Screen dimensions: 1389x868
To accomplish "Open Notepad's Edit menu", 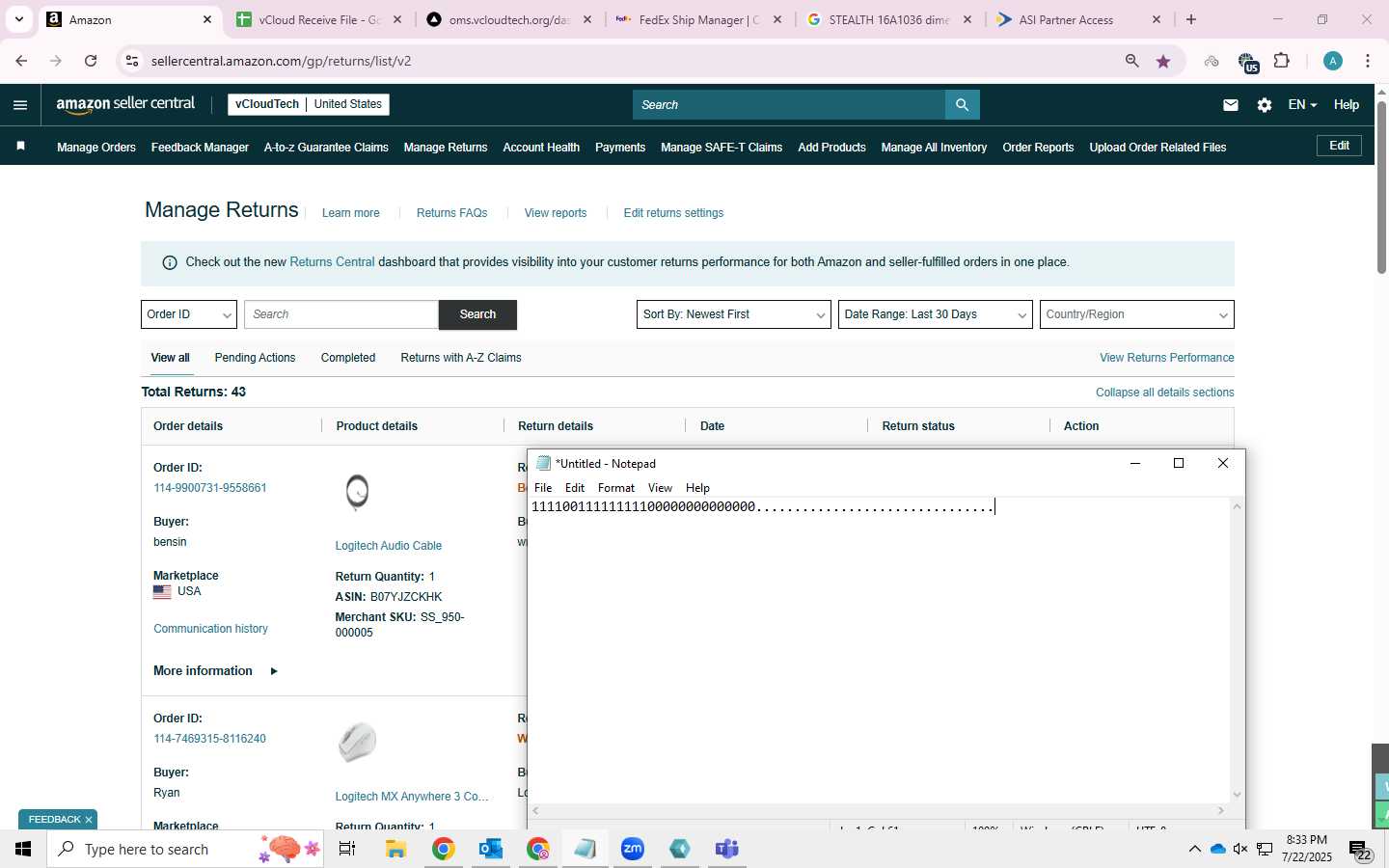I will click(x=575, y=488).
